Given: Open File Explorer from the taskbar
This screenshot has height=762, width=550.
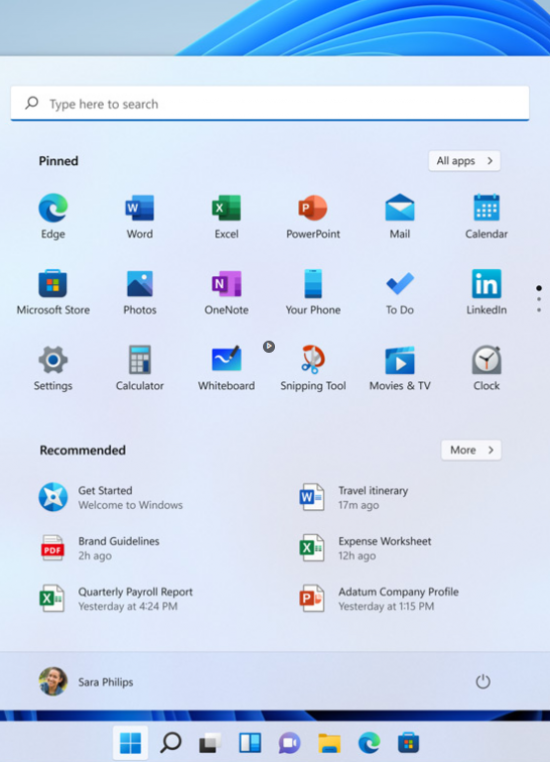Looking at the screenshot, I should tap(329, 743).
